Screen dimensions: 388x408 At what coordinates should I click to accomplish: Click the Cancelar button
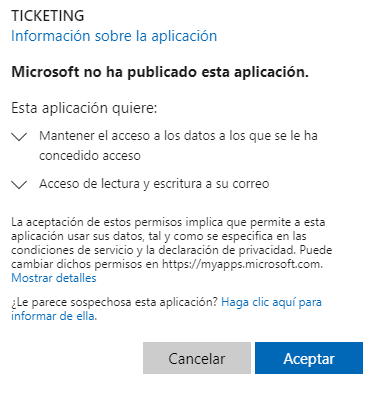(x=197, y=358)
